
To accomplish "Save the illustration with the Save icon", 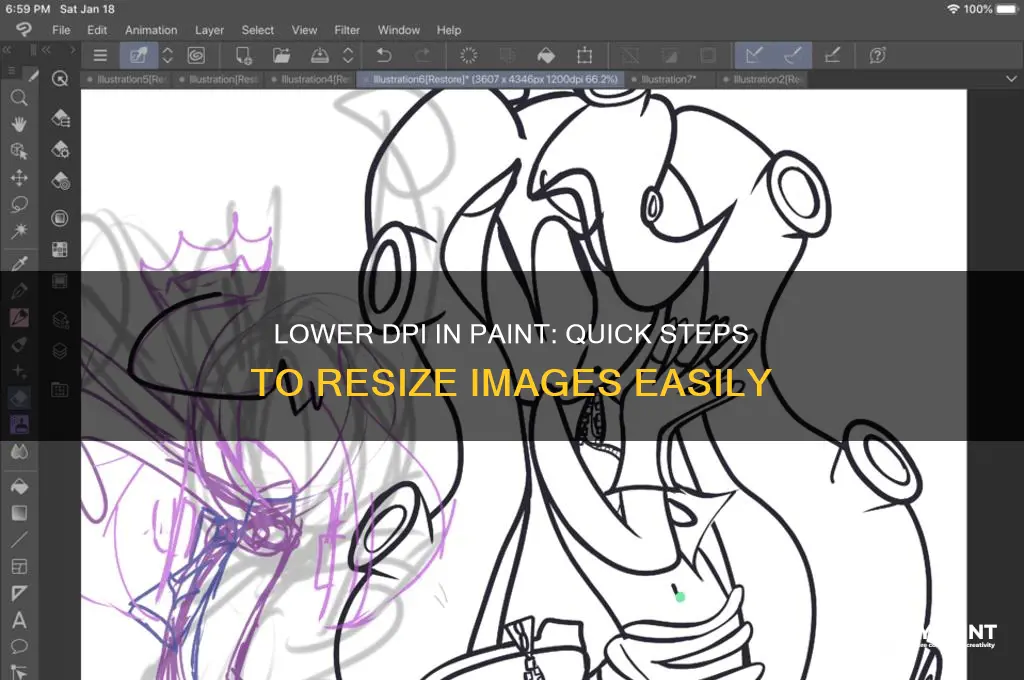I will pos(319,56).
